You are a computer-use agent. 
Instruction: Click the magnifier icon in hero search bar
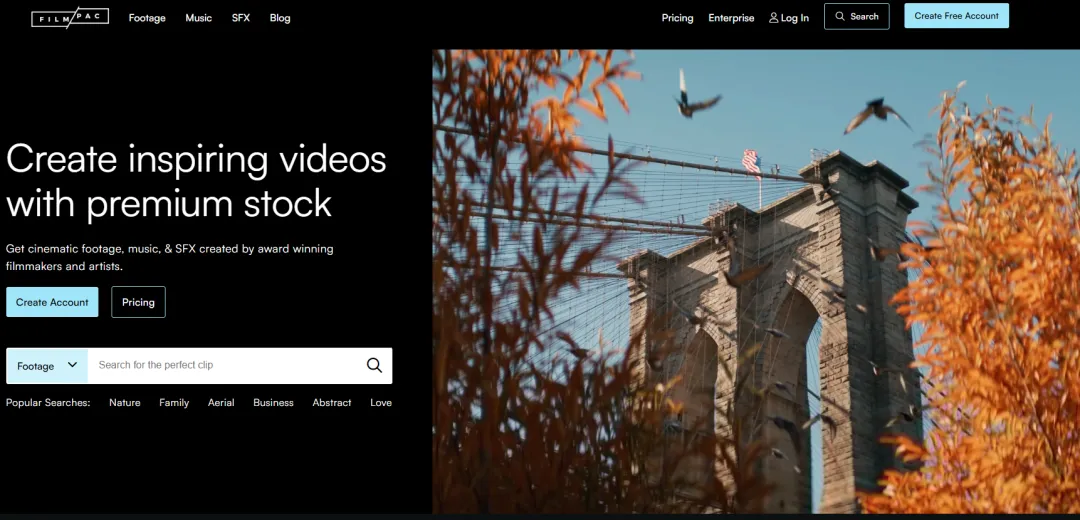(x=374, y=365)
